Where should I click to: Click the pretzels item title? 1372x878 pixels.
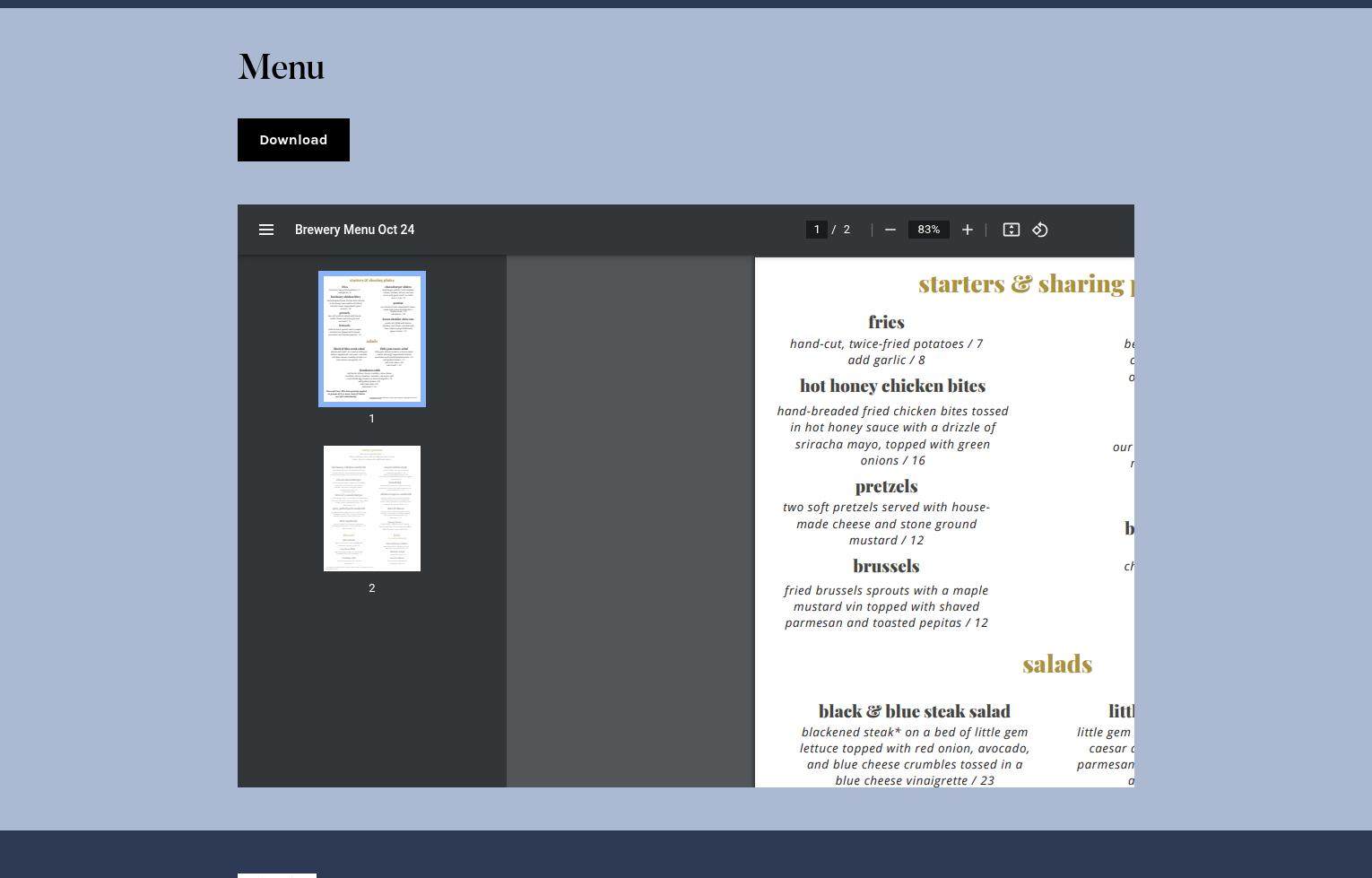[x=886, y=486]
